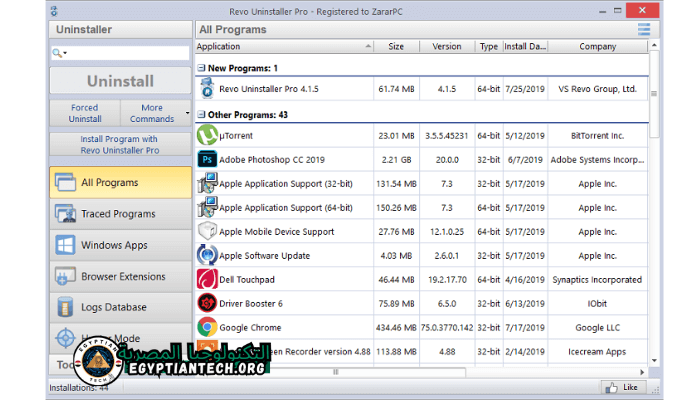Open the Windows Apps section

coord(121,245)
